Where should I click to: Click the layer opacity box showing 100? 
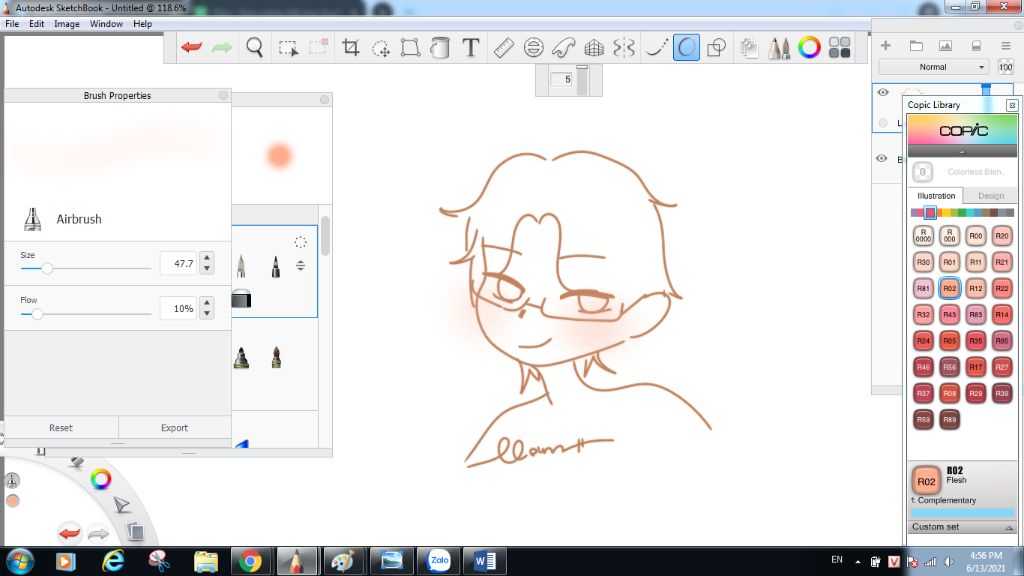1006,67
